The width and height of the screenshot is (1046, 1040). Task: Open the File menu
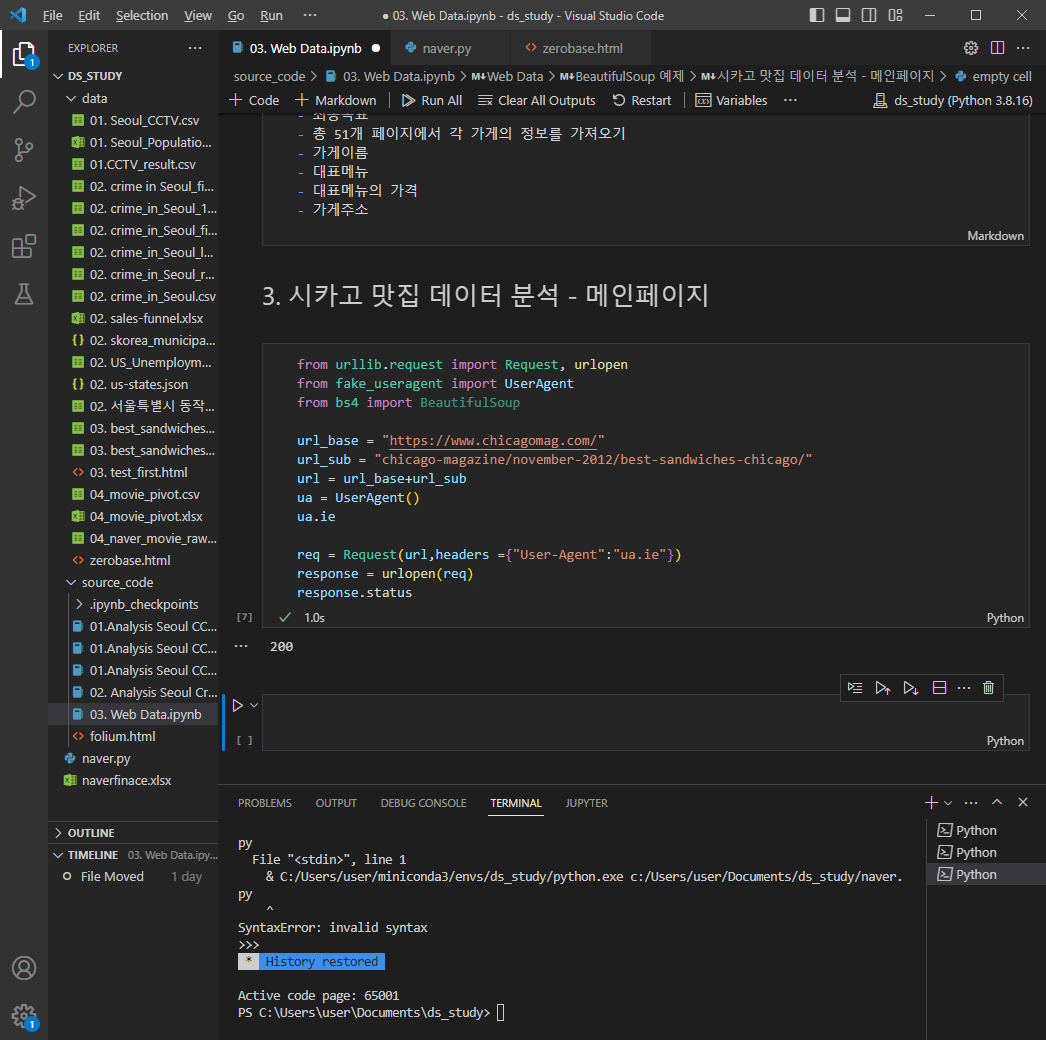pos(52,15)
